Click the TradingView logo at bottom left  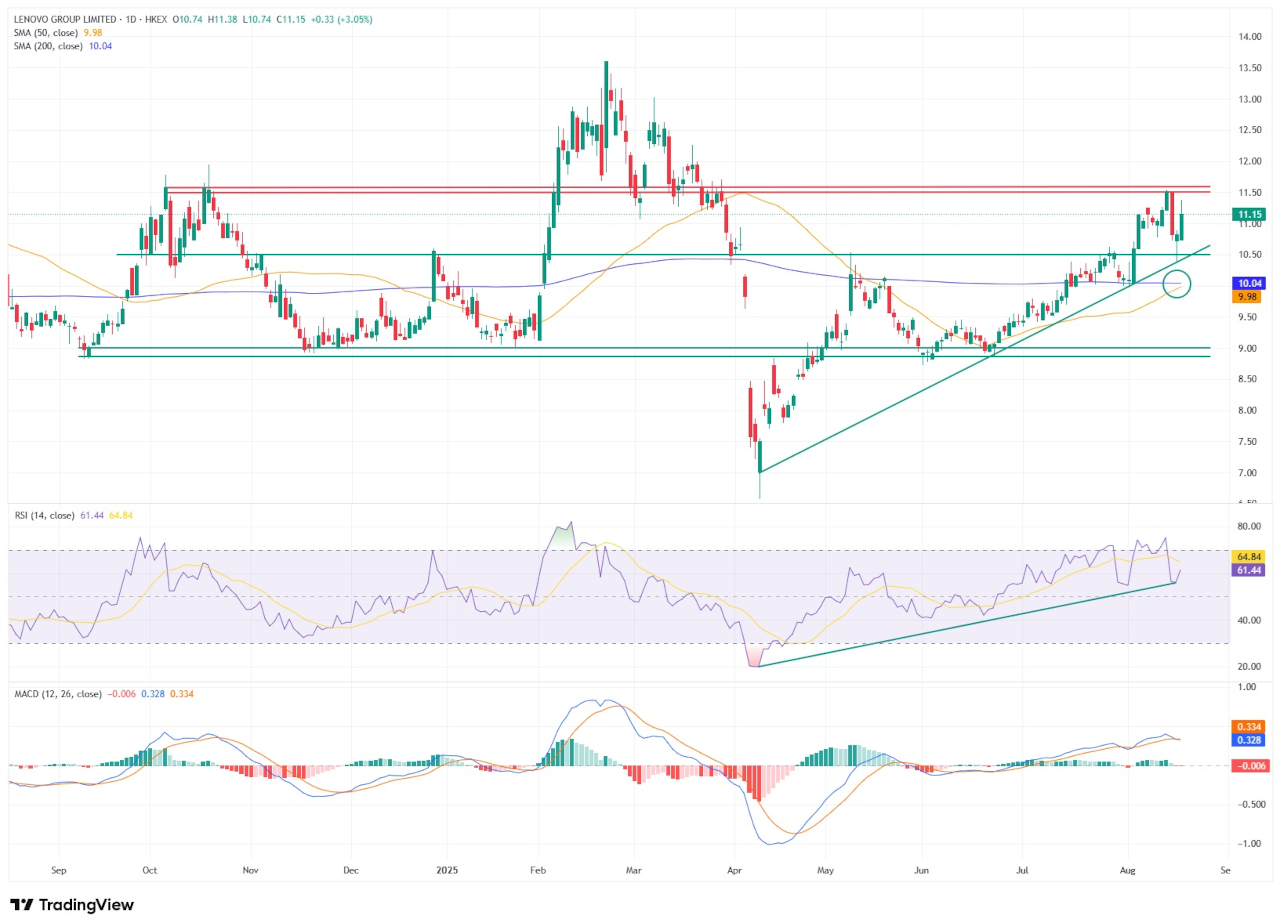point(71,904)
